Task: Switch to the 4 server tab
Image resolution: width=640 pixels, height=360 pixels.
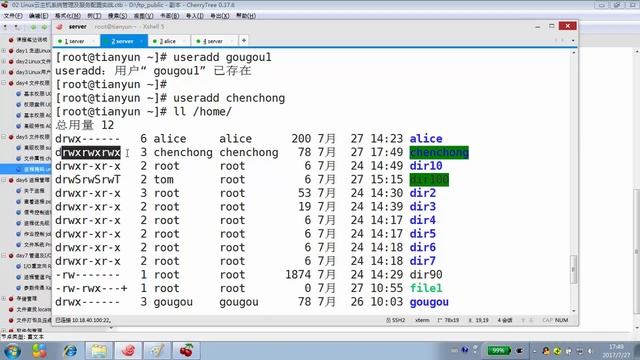Action: coord(213,41)
